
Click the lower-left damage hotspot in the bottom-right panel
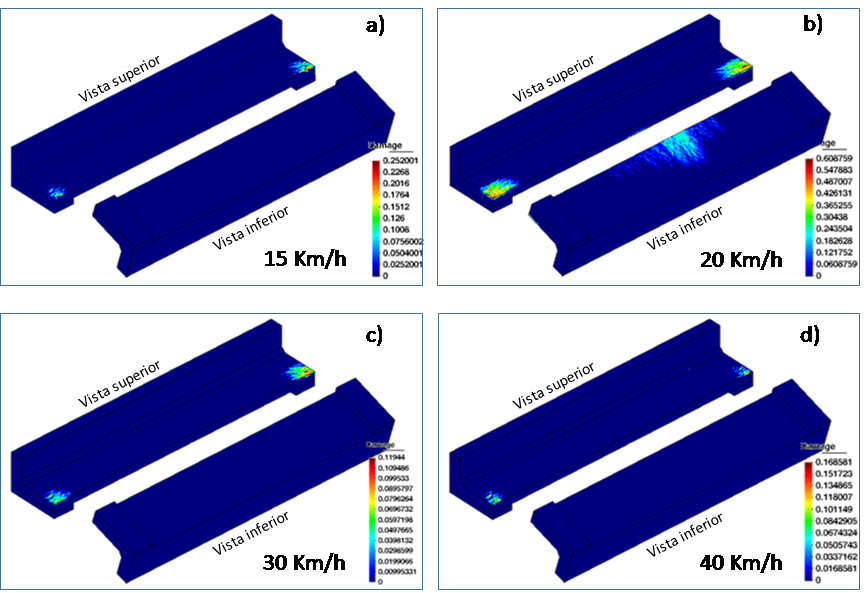[493, 497]
